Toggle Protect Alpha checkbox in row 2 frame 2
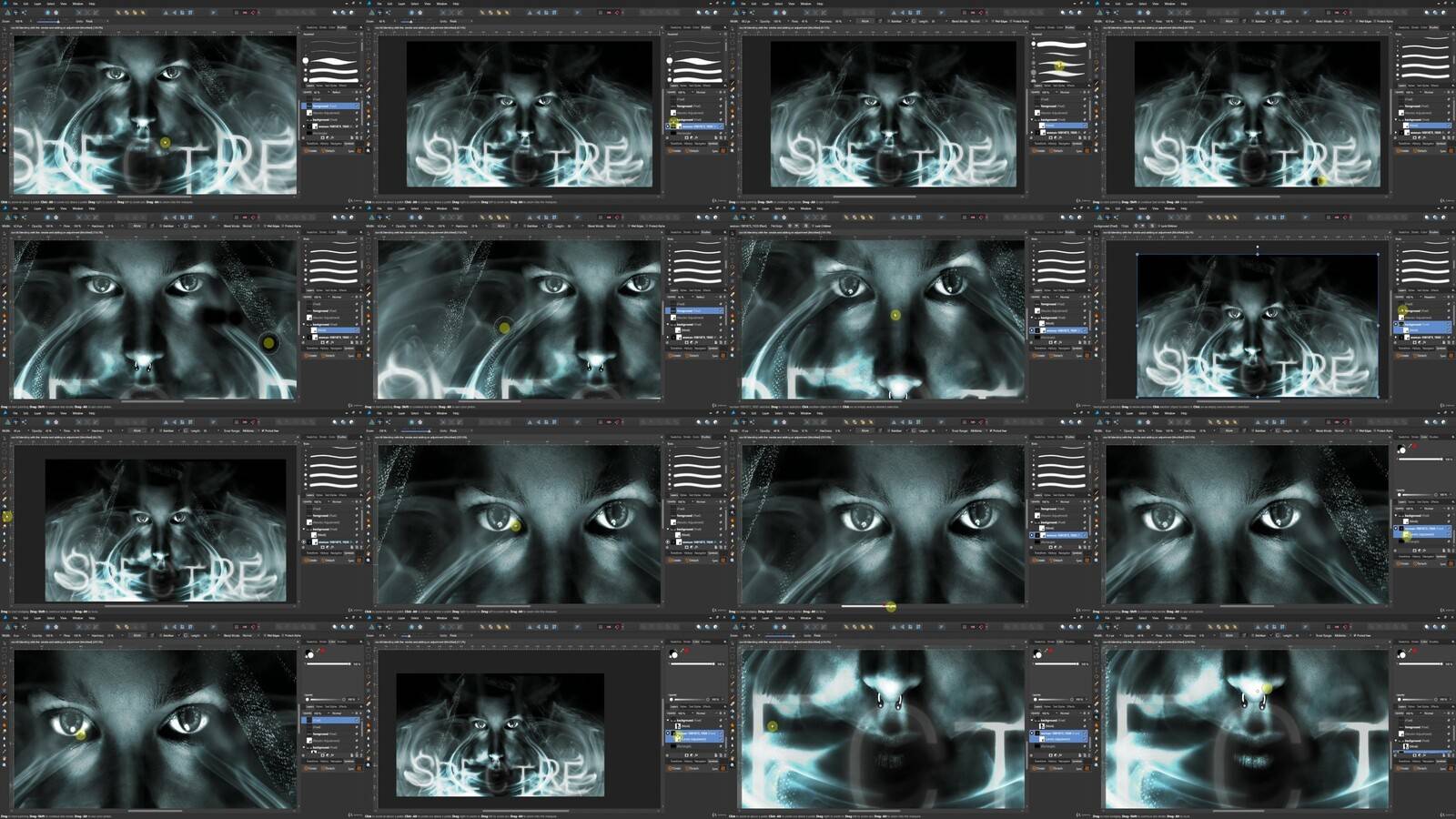The height and width of the screenshot is (819, 1456). 647,226
